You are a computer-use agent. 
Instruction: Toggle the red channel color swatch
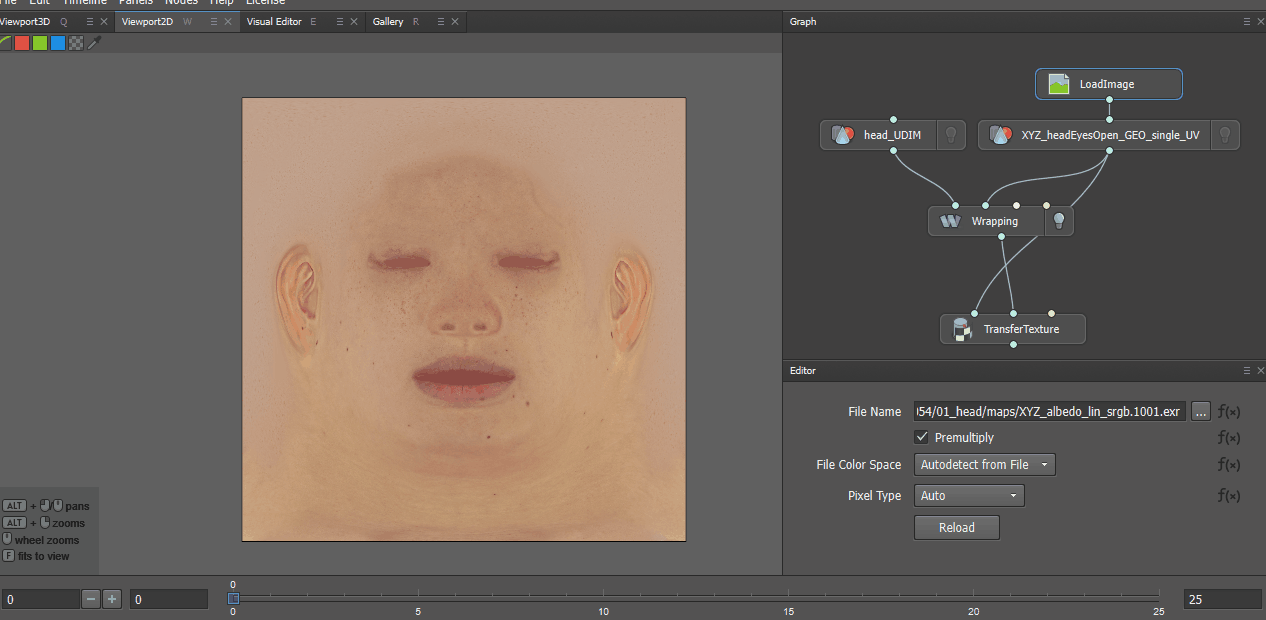tap(22, 43)
